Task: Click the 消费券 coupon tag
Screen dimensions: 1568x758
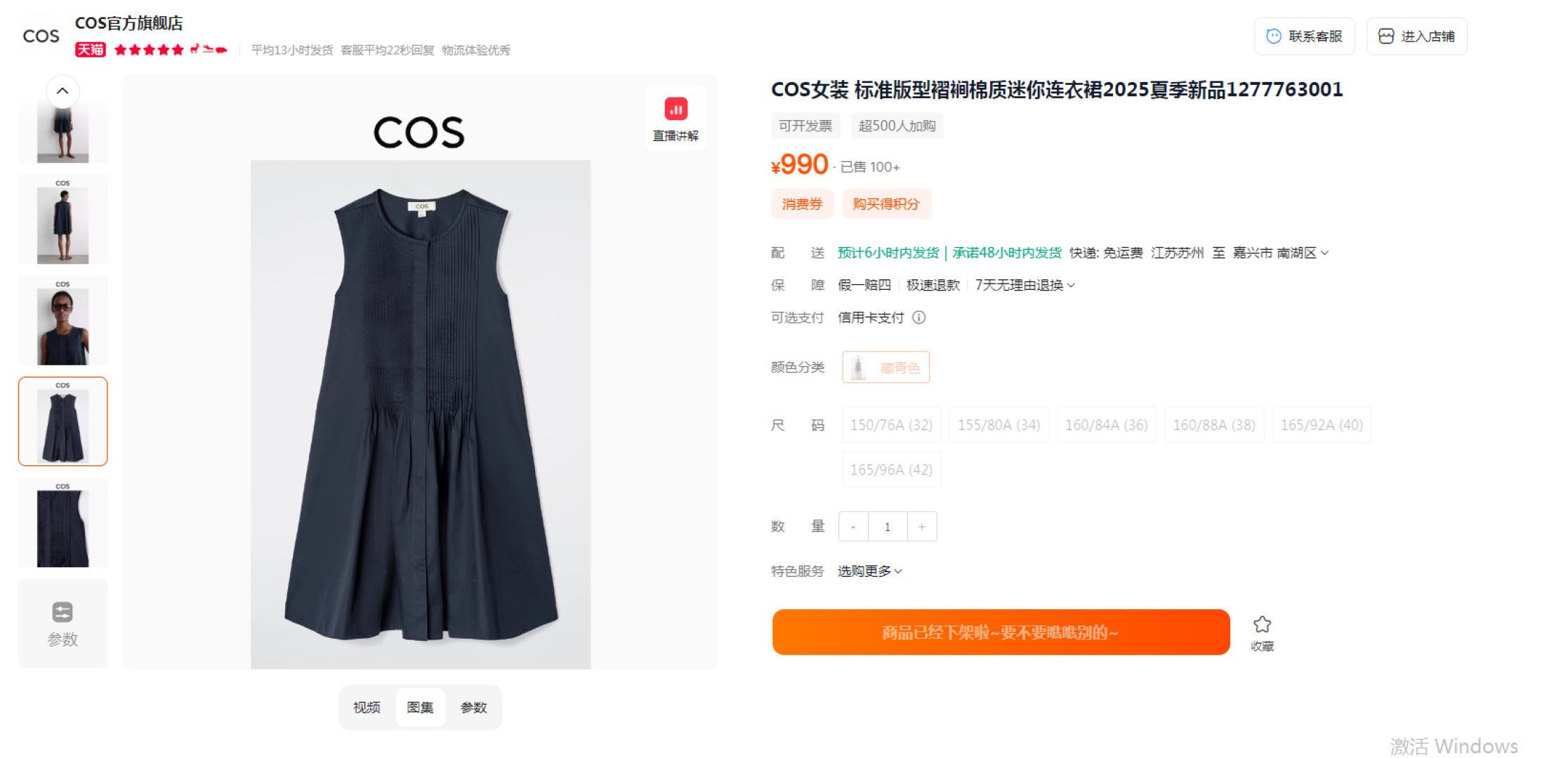Action: [x=803, y=204]
